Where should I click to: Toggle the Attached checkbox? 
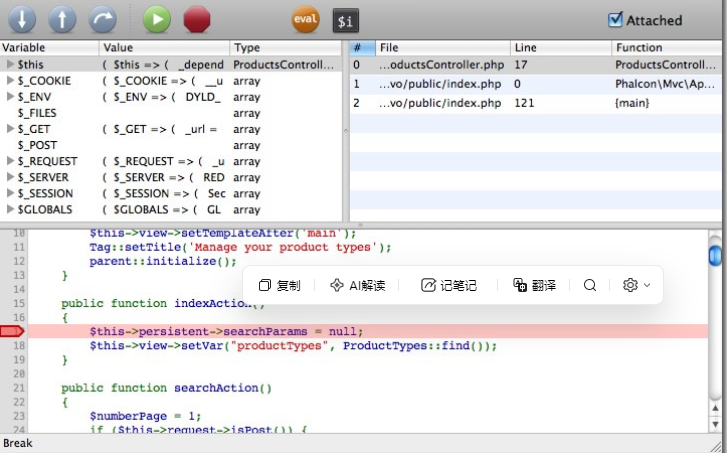tap(616, 19)
